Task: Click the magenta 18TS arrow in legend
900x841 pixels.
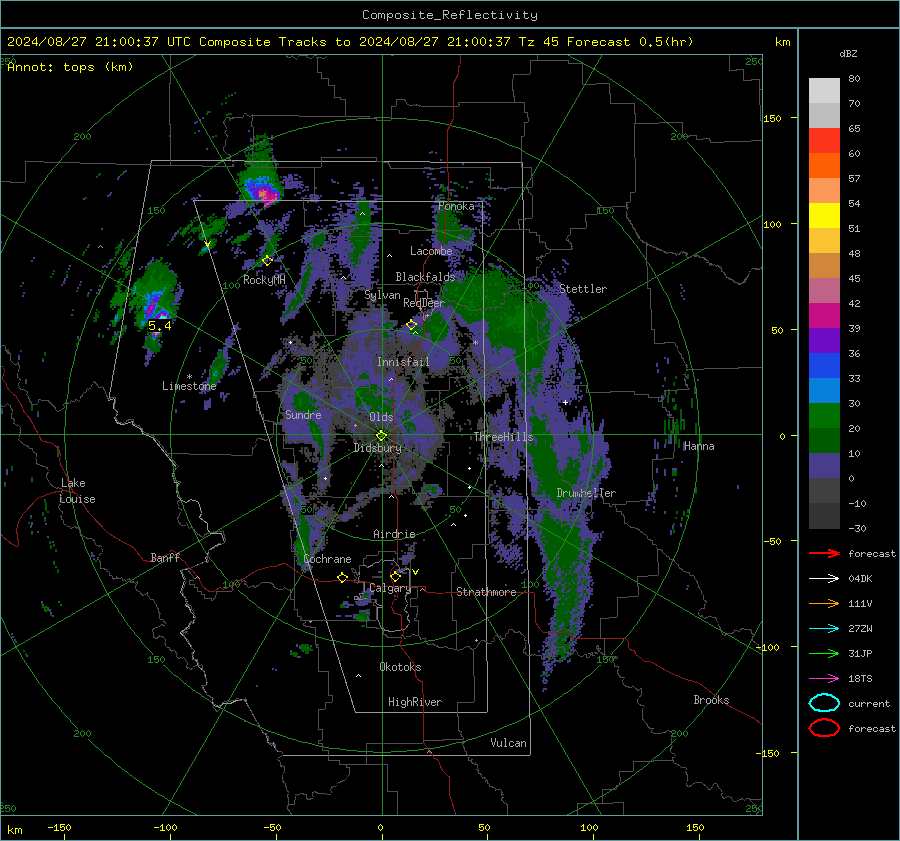Action: tap(824, 678)
